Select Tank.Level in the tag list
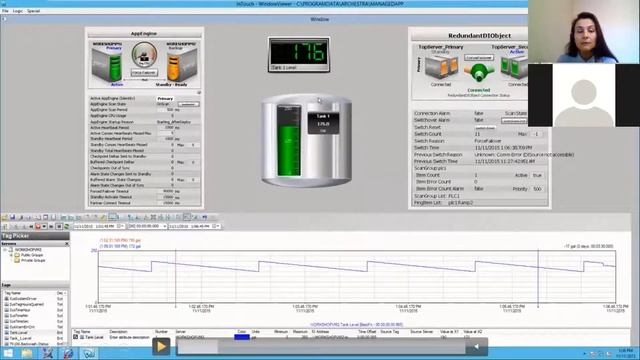The image size is (640, 360). pyautogui.click(x=18, y=333)
